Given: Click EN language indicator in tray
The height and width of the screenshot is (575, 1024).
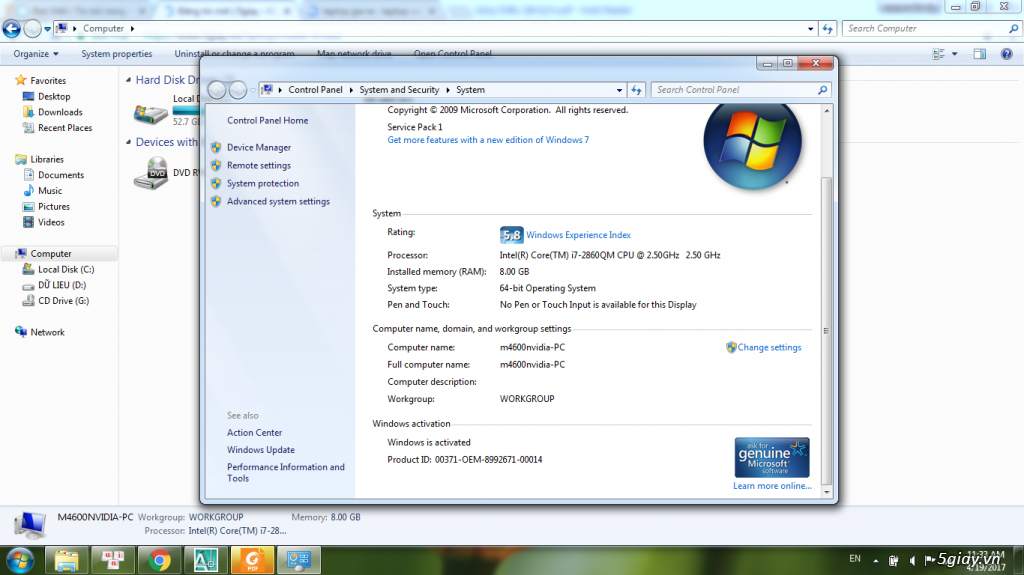Looking at the screenshot, I should pos(855,559).
